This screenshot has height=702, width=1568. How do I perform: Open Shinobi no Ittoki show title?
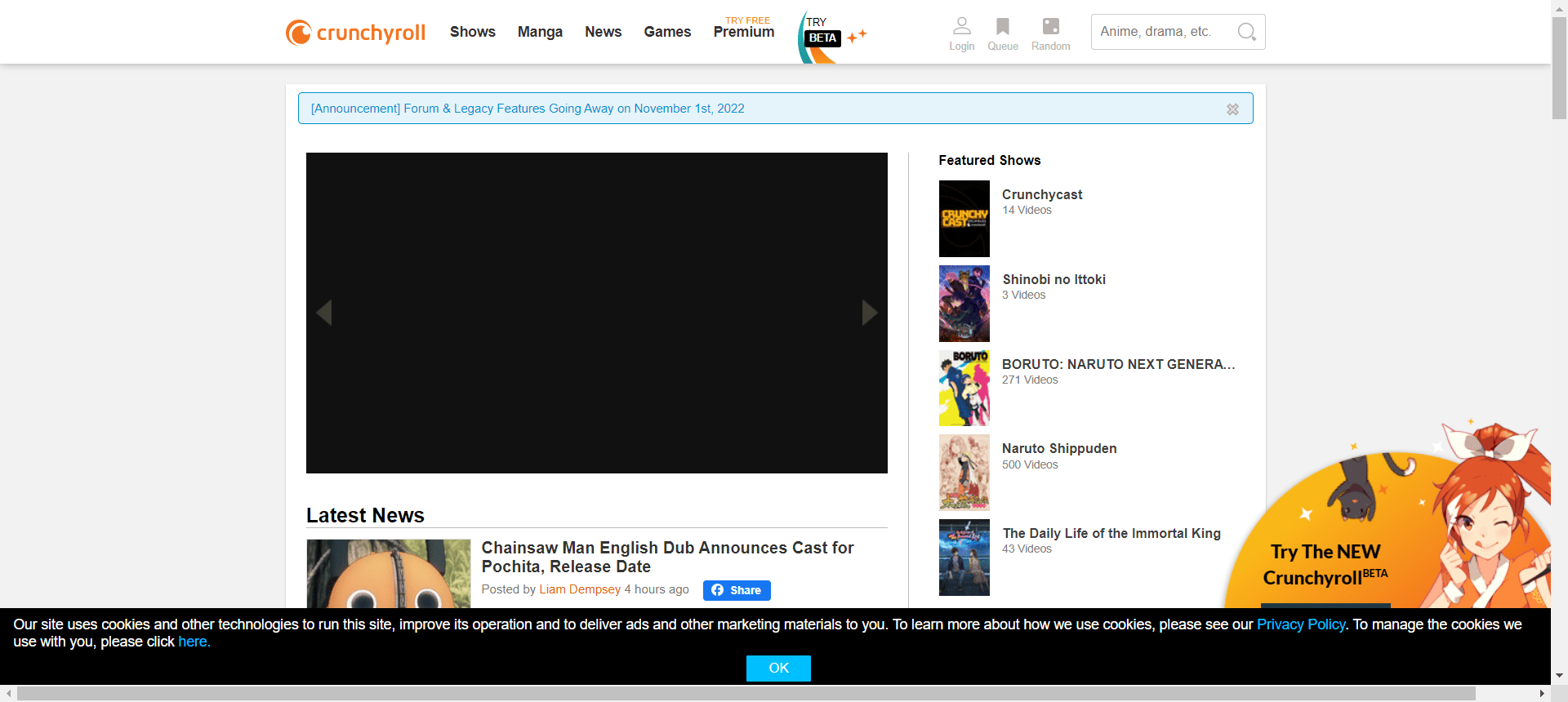[x=1054, y=279]
